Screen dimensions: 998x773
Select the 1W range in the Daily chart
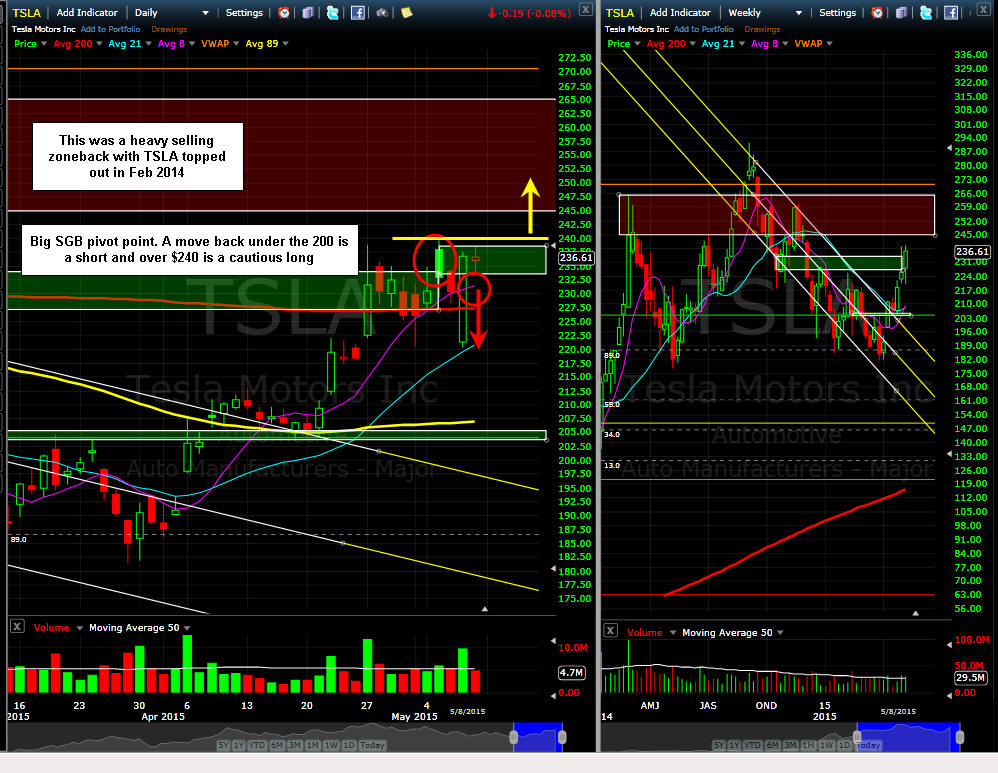click(x=331, y=745)
